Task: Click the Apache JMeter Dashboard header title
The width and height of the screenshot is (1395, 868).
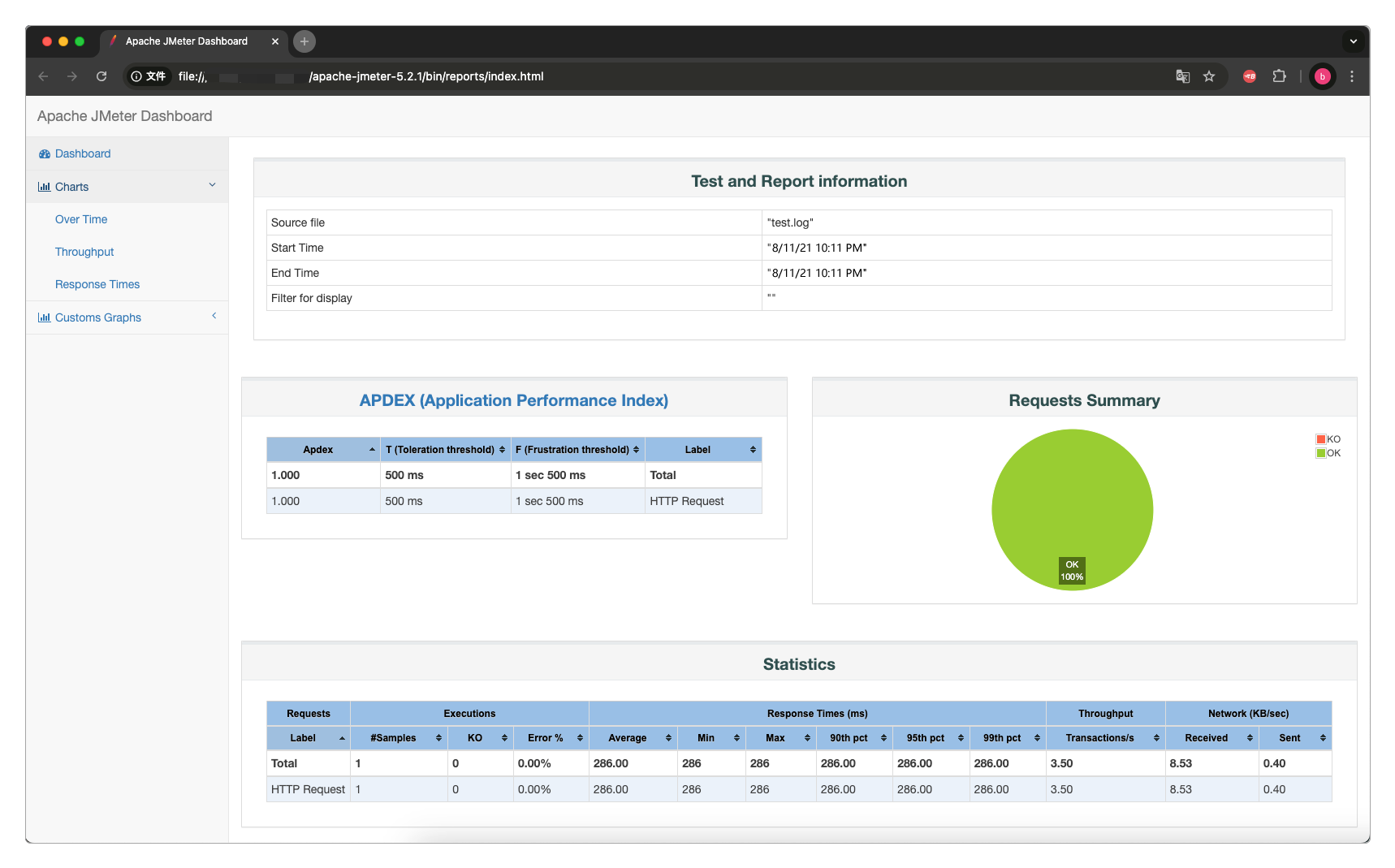Action: pos(124,116)
